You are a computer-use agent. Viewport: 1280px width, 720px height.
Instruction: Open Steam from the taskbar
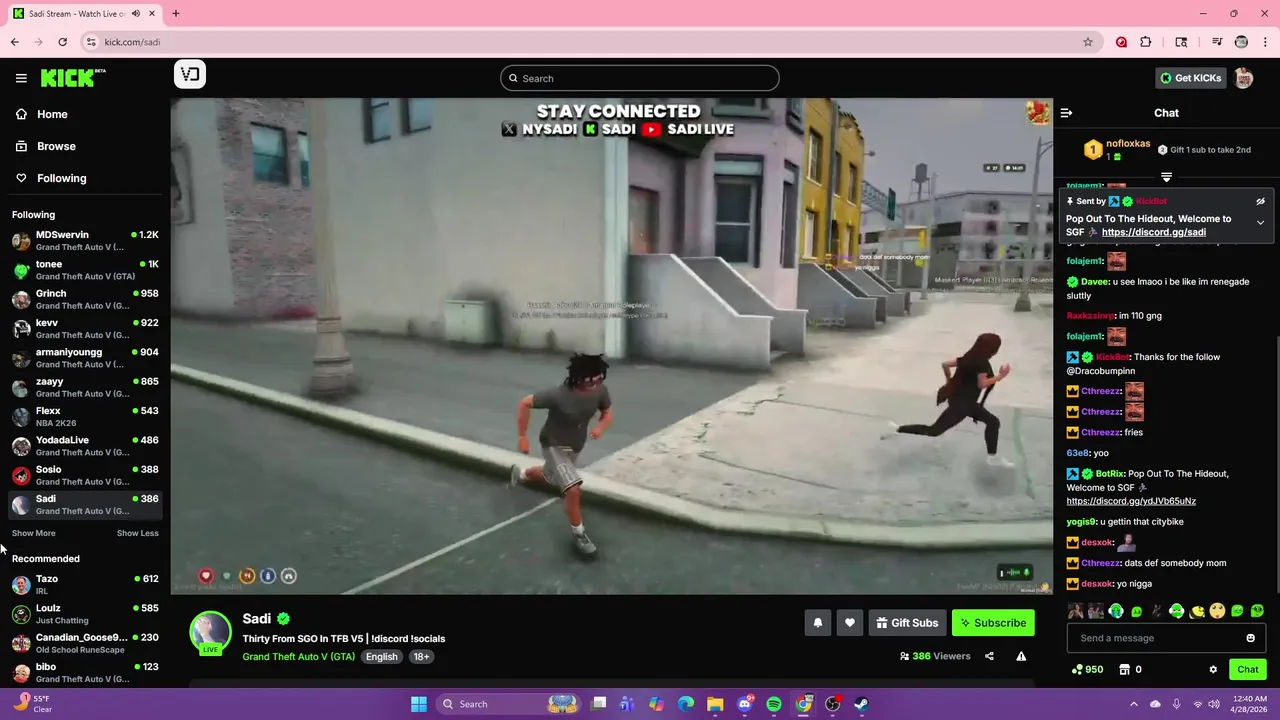861,704
